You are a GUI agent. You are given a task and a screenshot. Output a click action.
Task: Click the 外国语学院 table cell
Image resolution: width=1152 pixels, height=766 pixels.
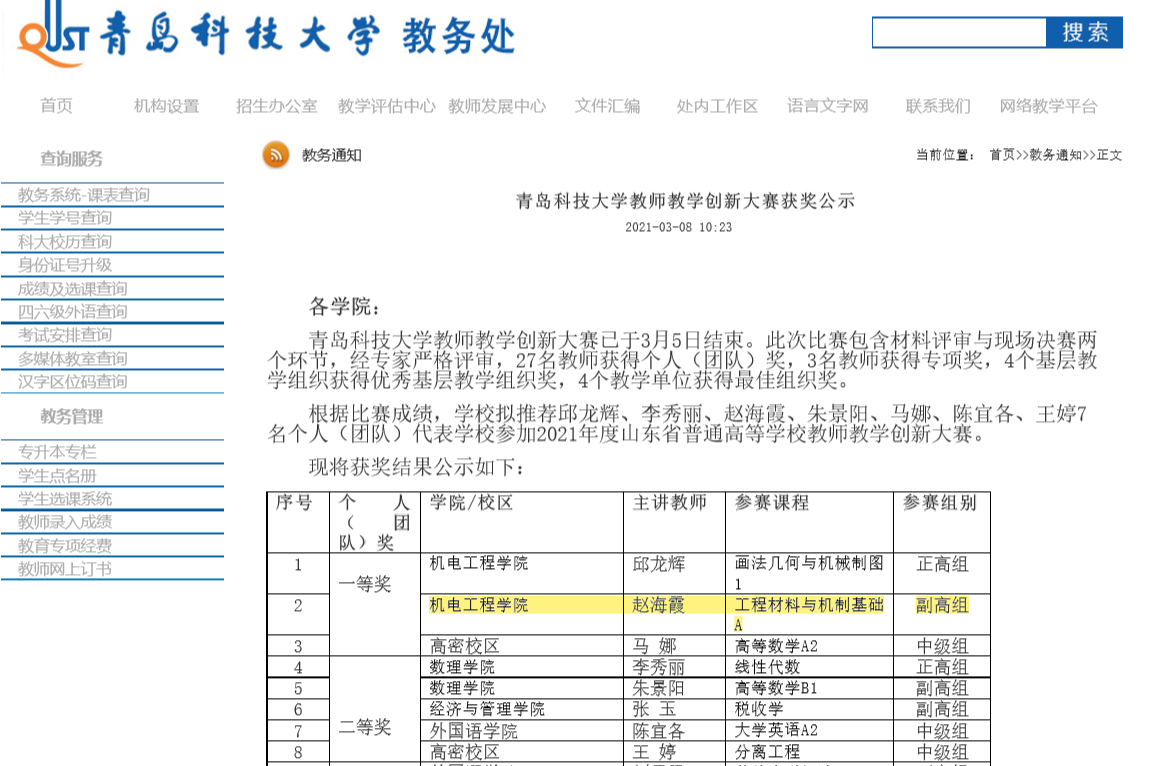[473, 731]
